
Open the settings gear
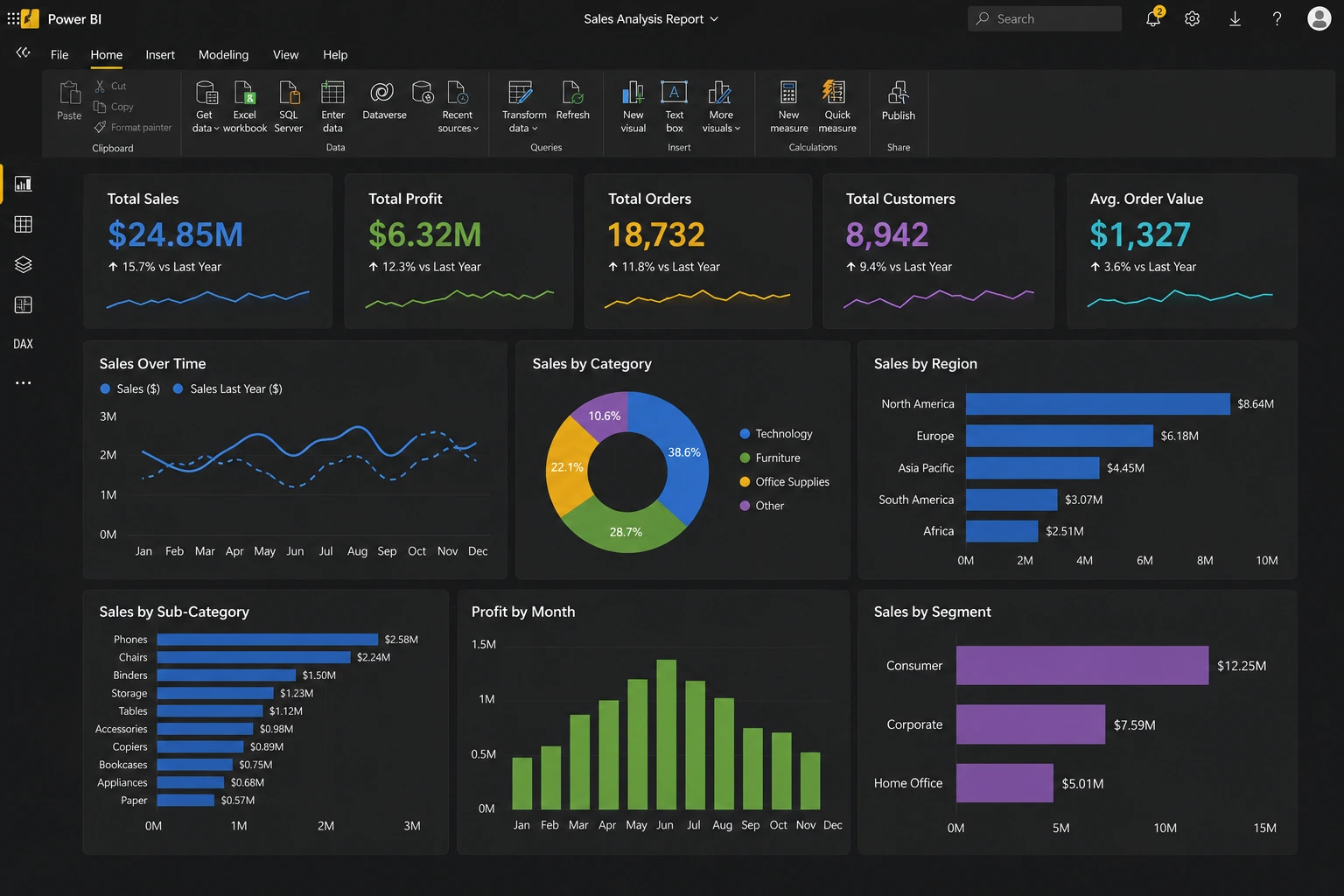(1192, 18)
